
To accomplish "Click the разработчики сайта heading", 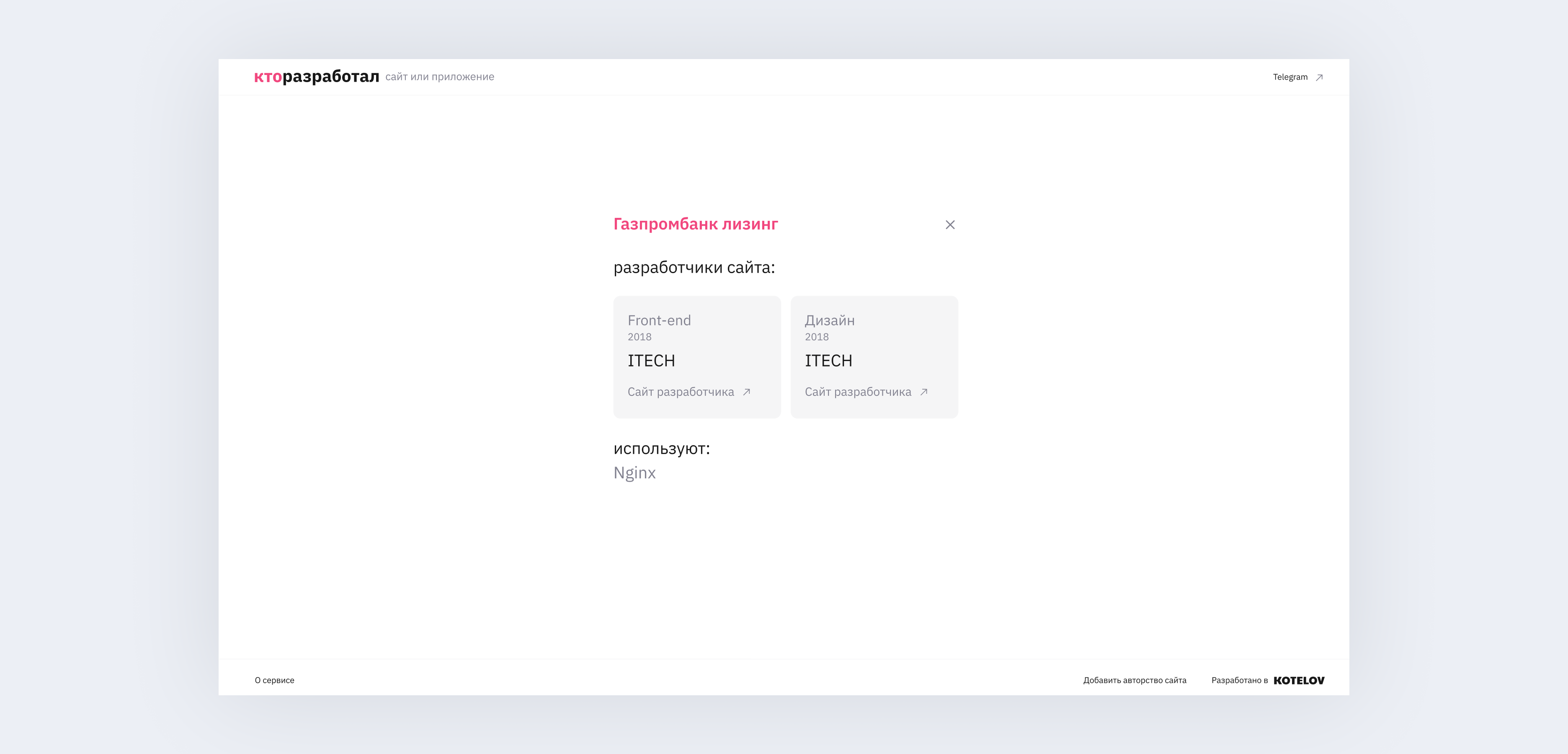I will 694,267.
